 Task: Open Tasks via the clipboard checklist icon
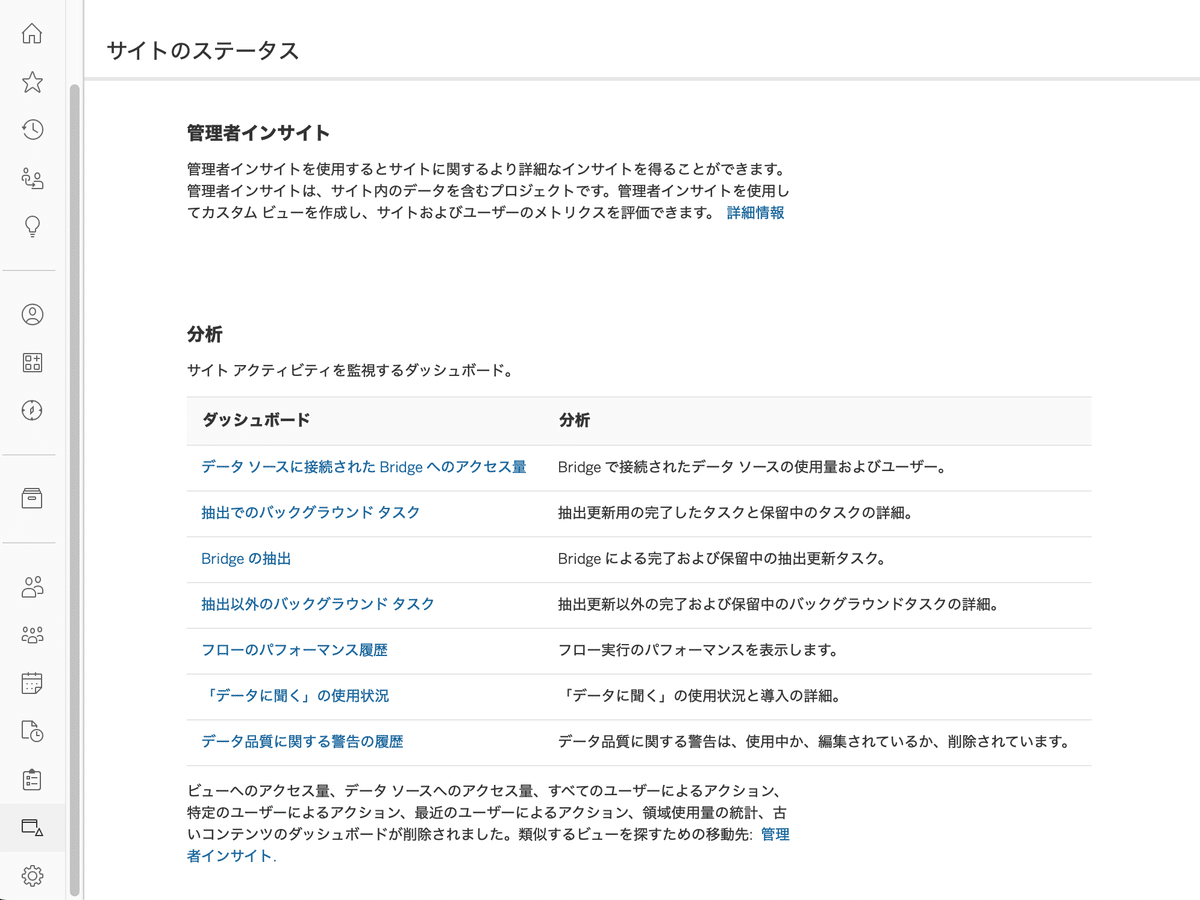coord(32,779)
